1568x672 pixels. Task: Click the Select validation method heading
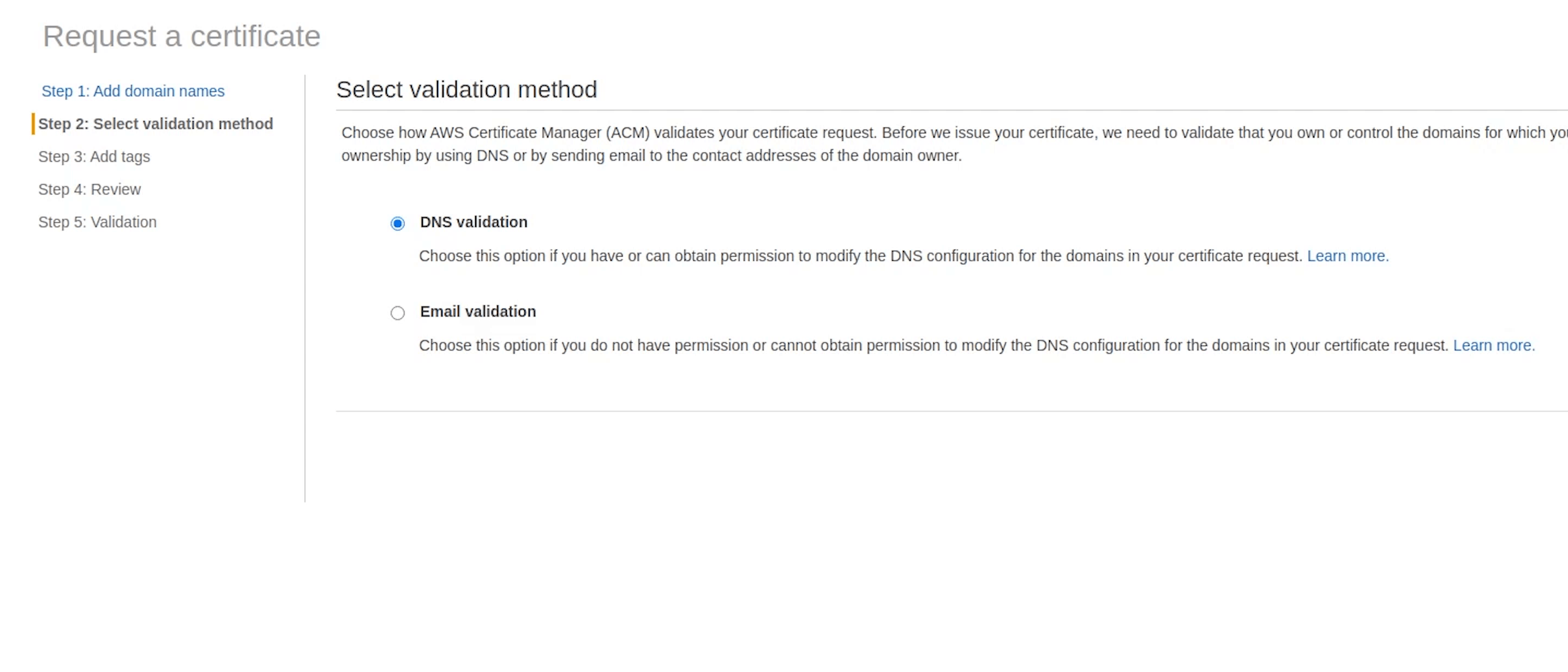[466, 90]
